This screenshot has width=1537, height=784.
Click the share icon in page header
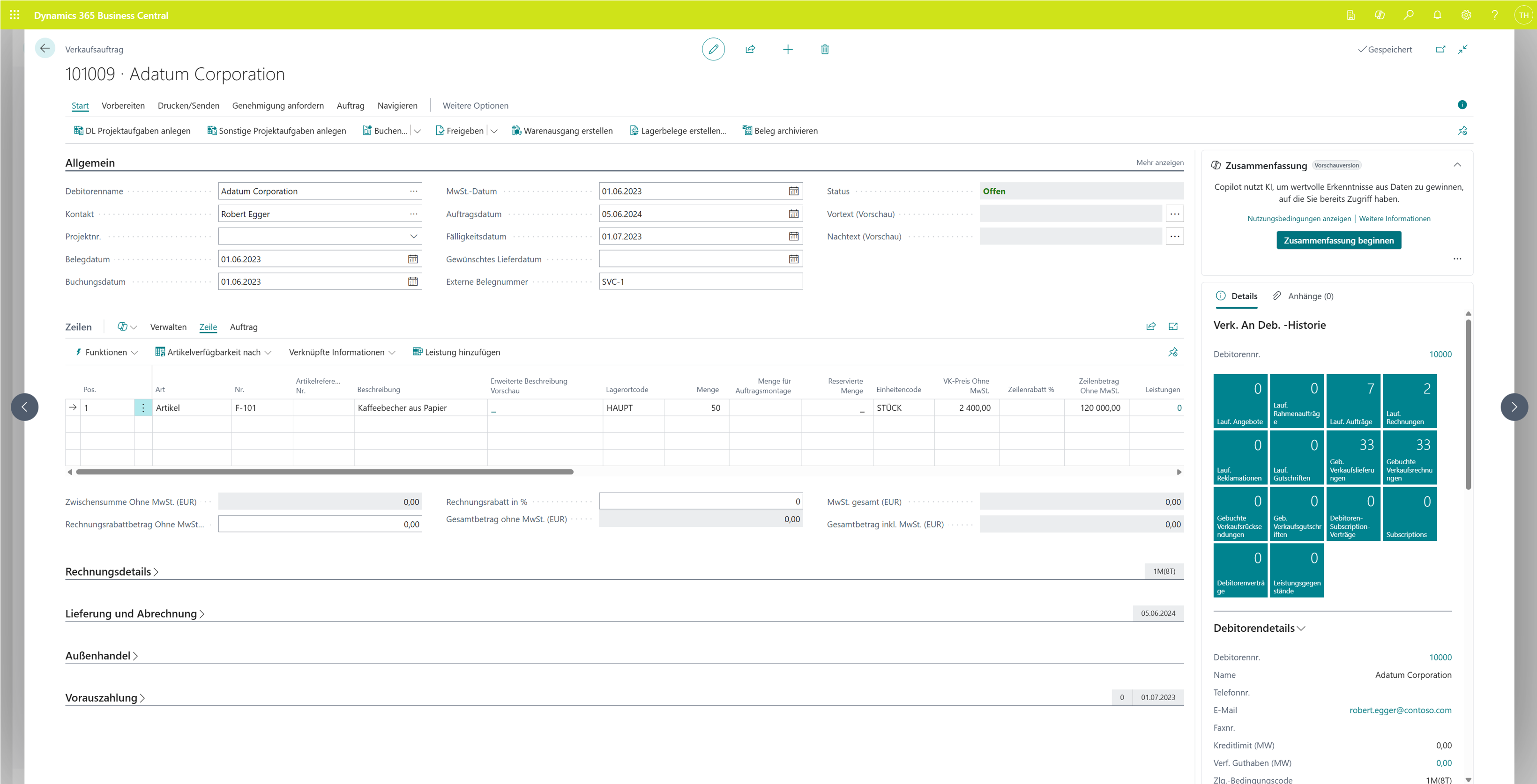point(750,49)
